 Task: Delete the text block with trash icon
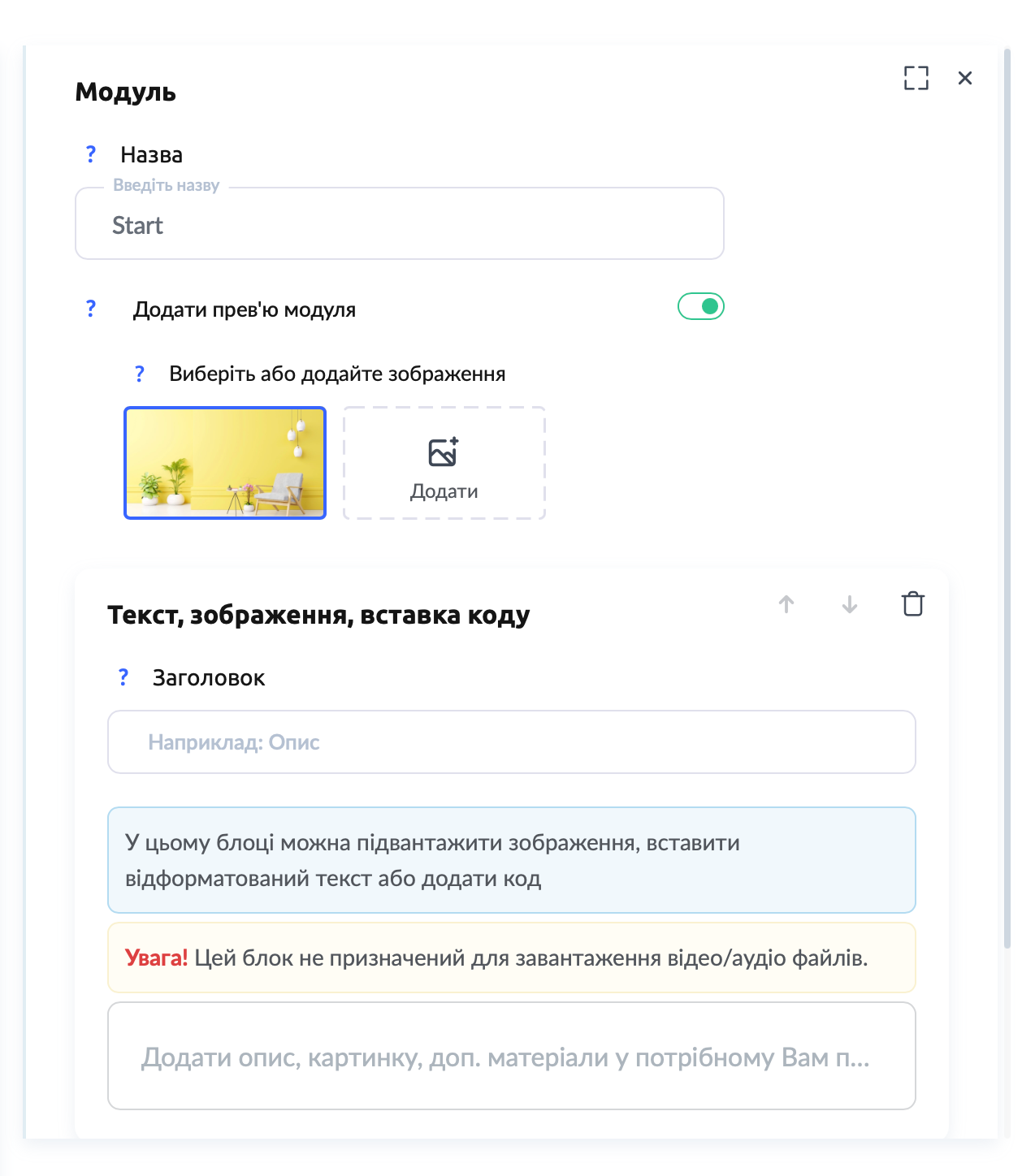(913, 604)
